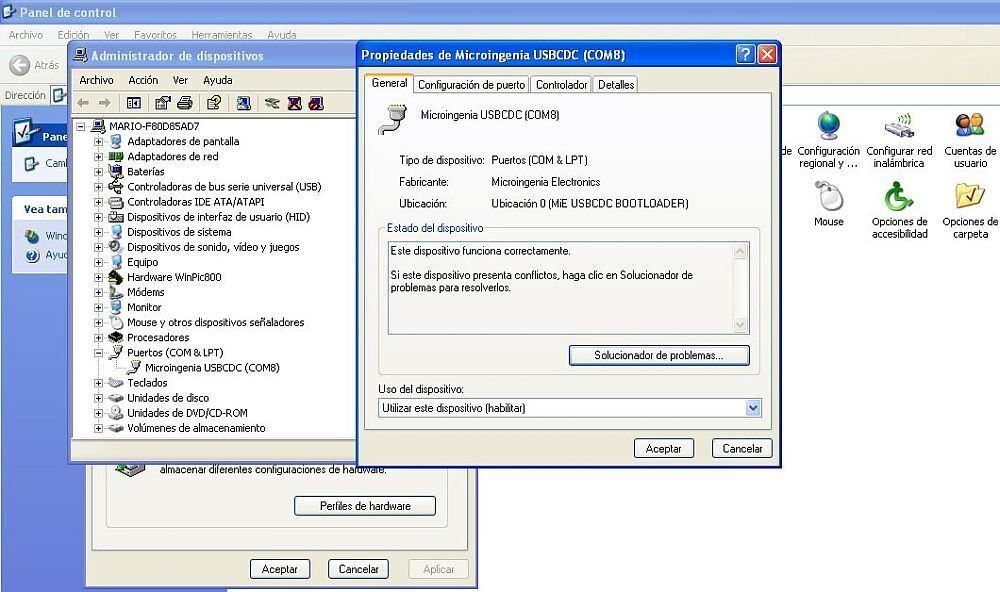Select the MARIO-F80D85AD7 computer root node
Viewport: 1000px width, 592px height.
tap(154, 126)
